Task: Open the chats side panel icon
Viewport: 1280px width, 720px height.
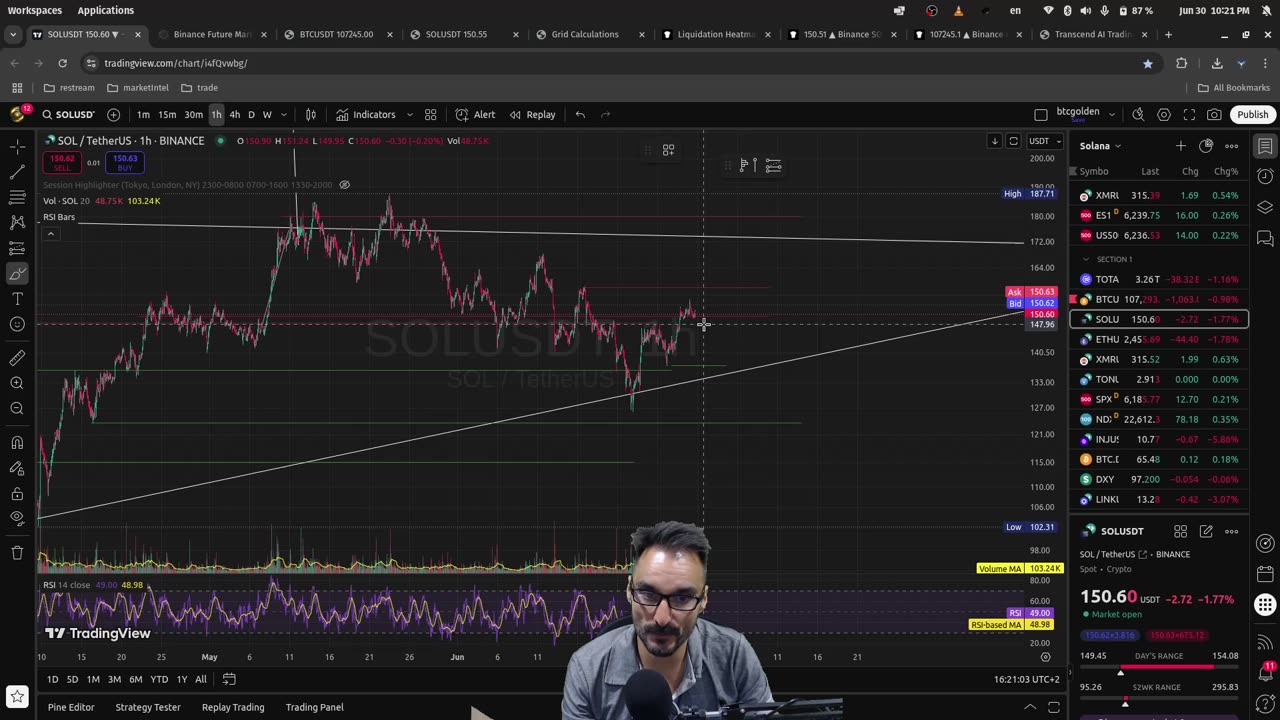Action: (x=1265, y=239)
